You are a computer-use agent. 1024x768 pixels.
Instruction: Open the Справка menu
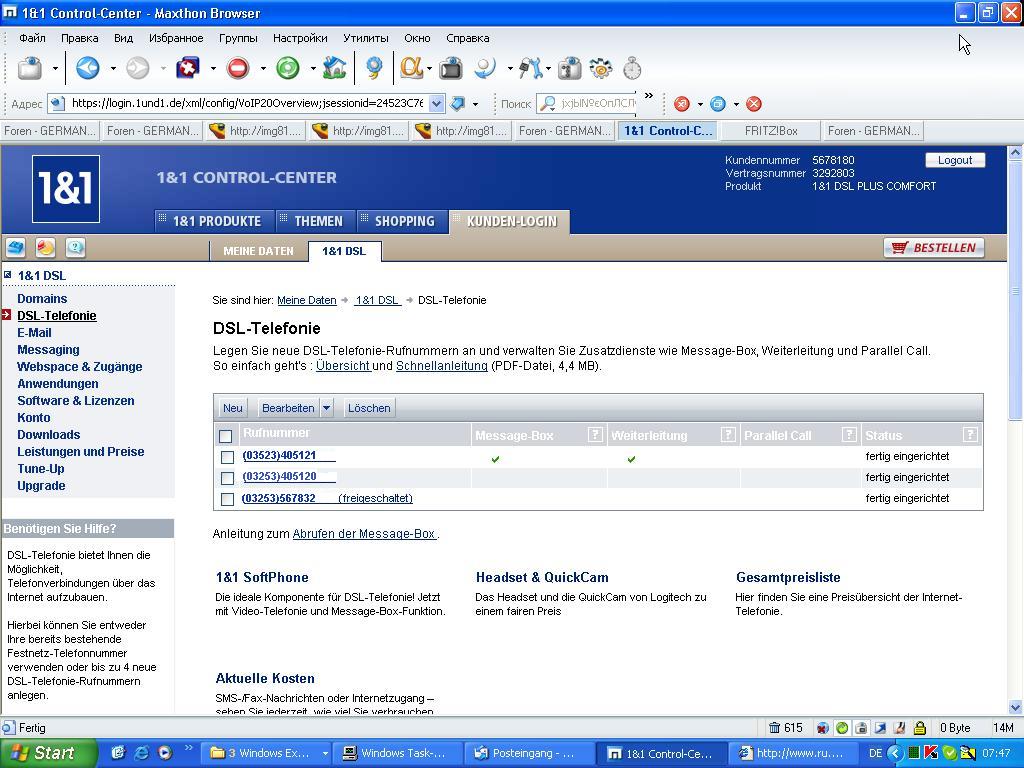point(468,38)
